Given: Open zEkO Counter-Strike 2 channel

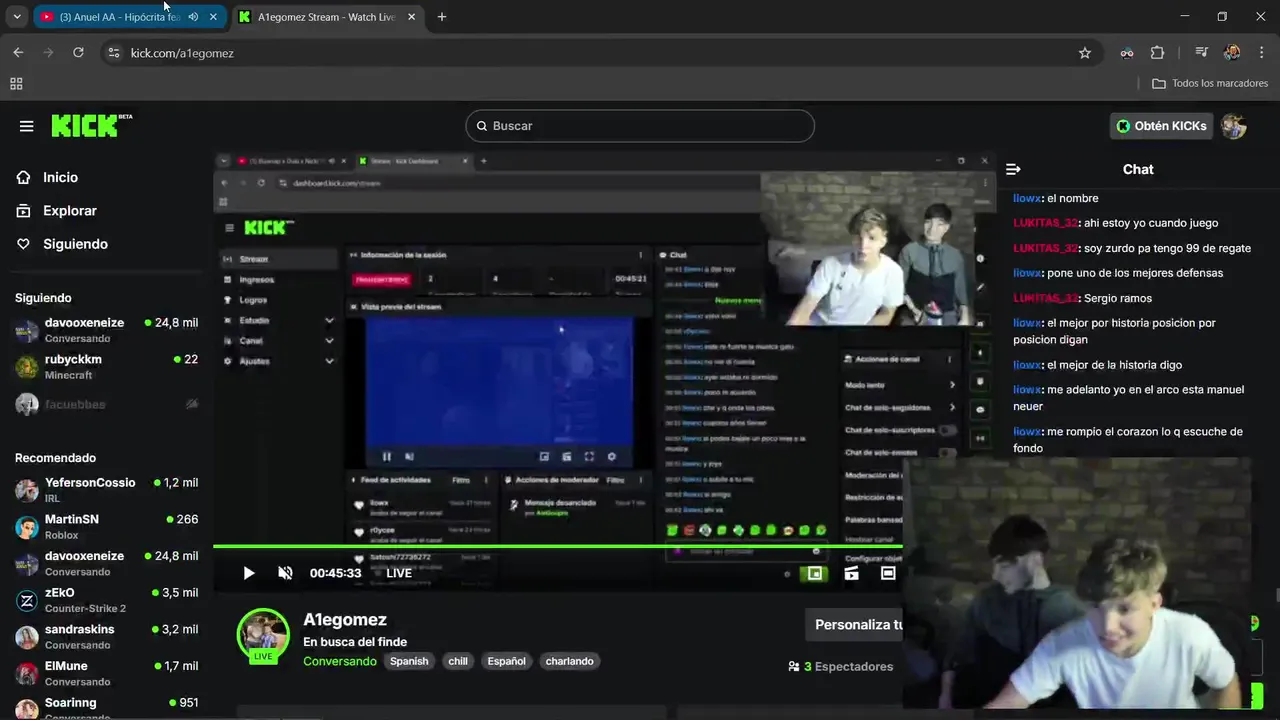Looking at the screenshot, I should tap(106, 600).
